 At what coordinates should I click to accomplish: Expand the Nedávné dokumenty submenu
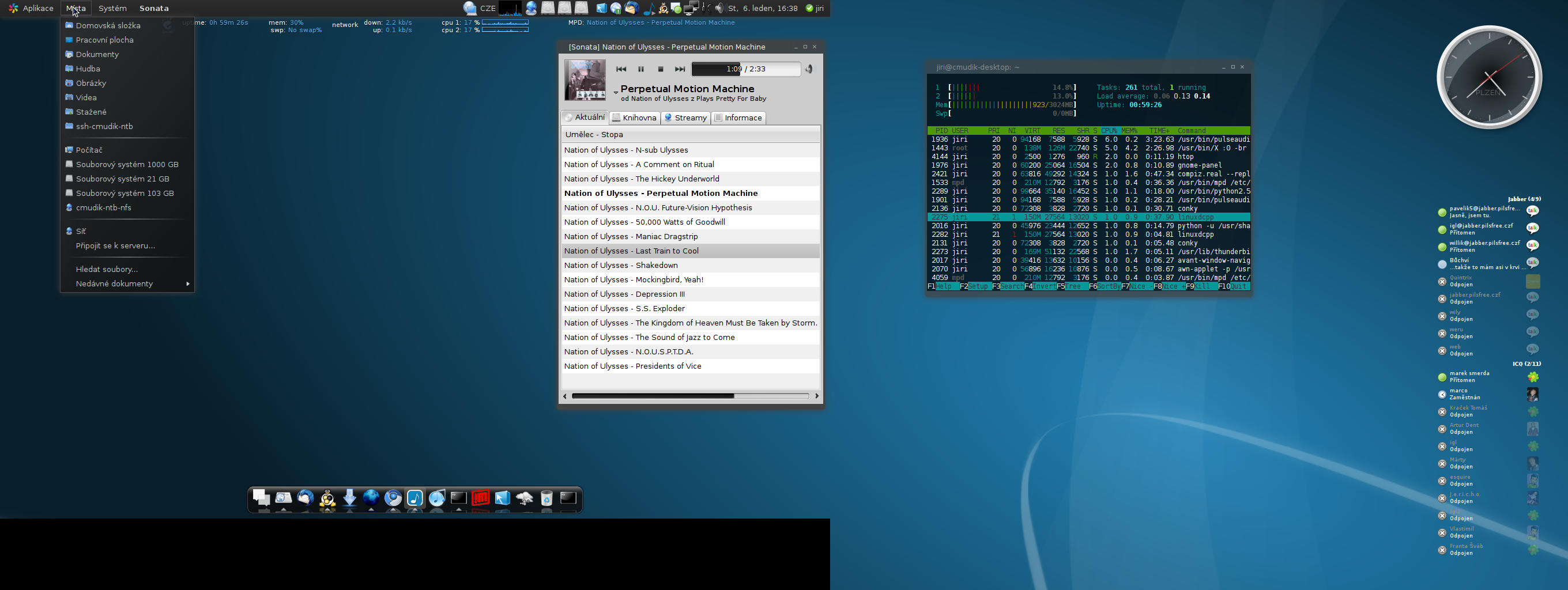pyautogui.click(x=127, y=284)
